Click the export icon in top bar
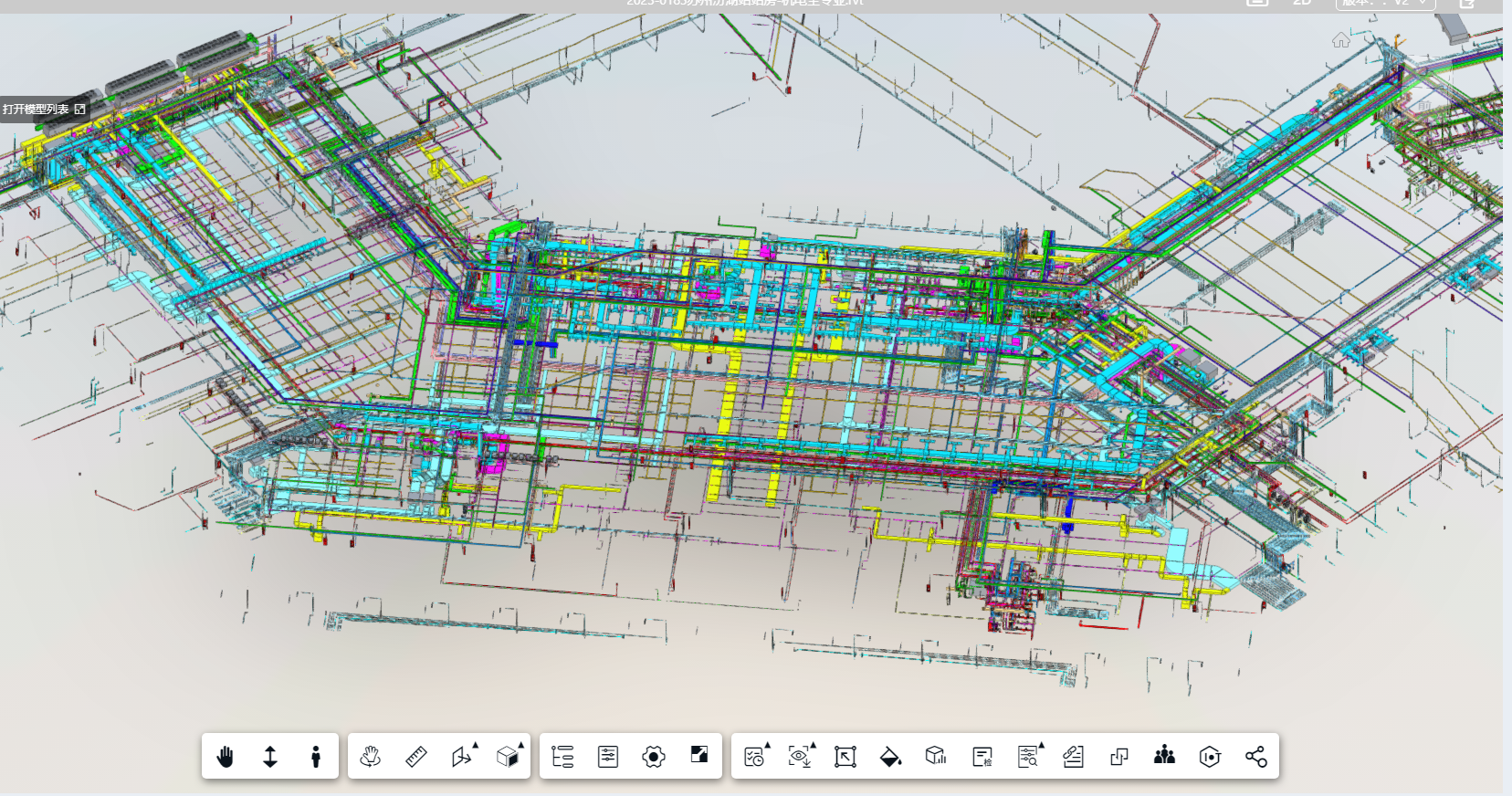This screenshot has height=796, width=1512. tap(1467, 4)
